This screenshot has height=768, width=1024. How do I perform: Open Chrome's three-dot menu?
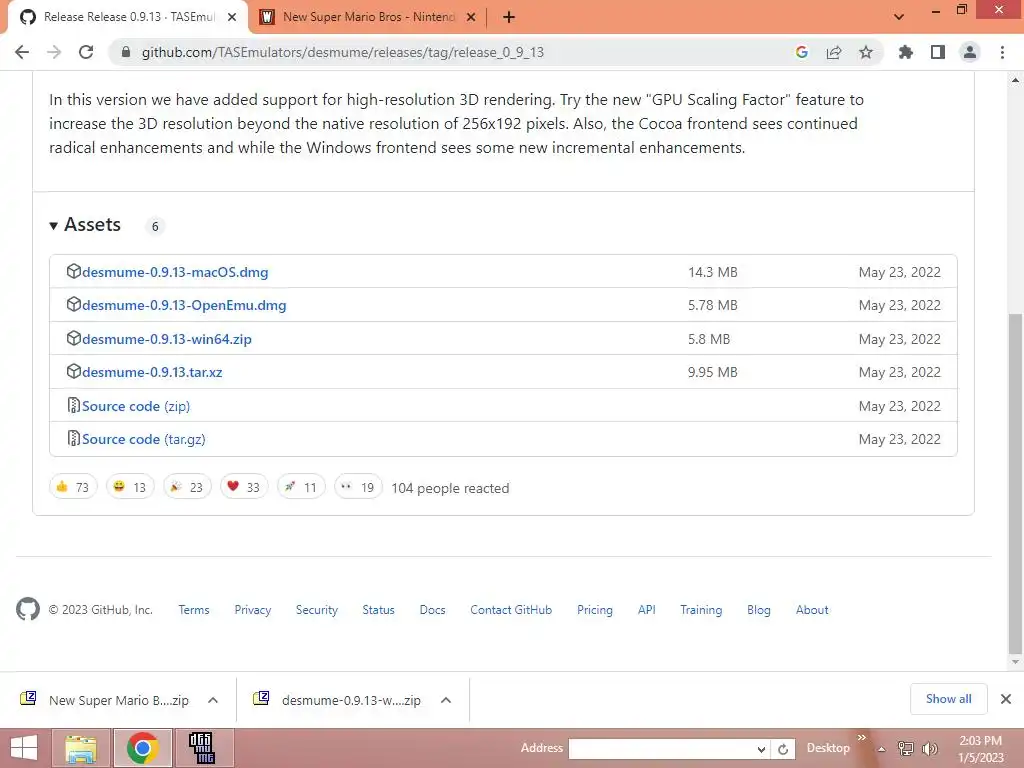(1002, 52)
